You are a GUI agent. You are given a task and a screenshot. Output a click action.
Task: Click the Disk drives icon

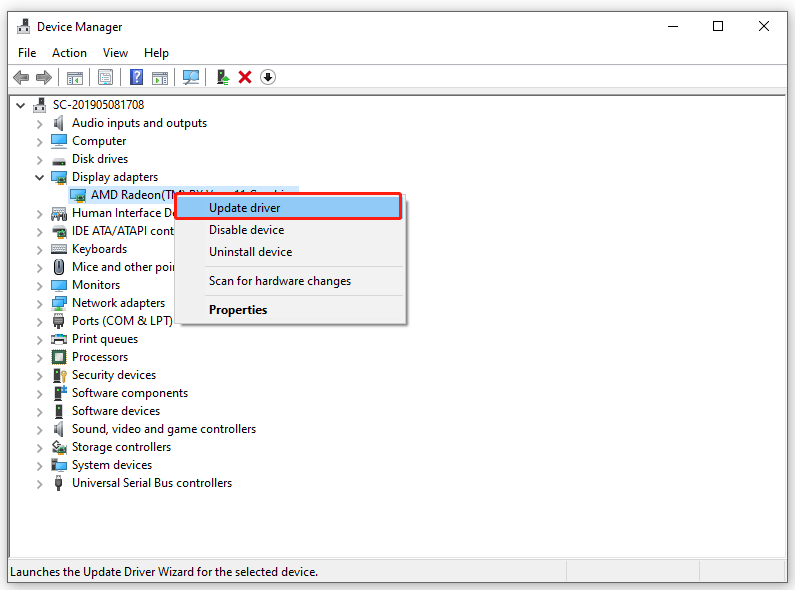pos(59,160)
